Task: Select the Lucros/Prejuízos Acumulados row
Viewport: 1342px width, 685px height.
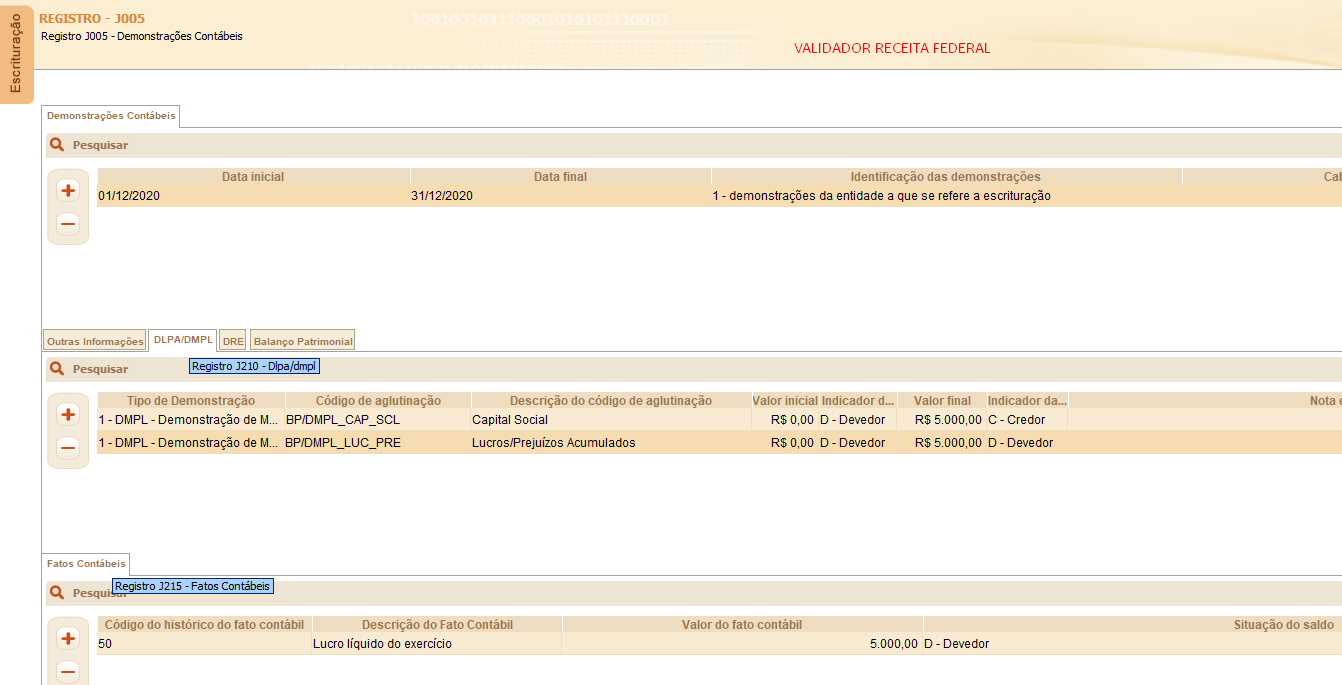Action: [x=500, y=441]
